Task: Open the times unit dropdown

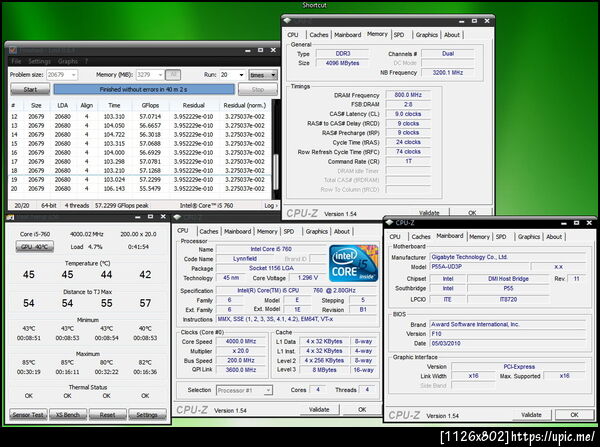Action: coord(263,75)
